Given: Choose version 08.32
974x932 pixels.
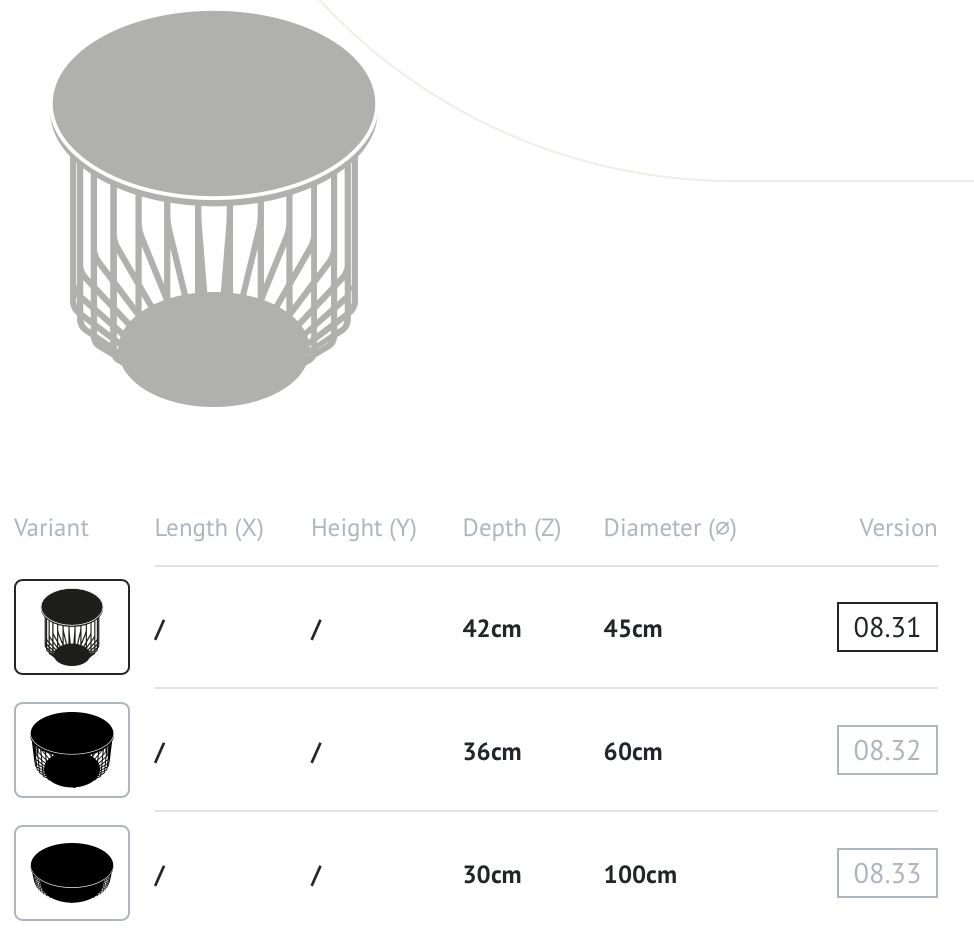Looking at the screenshot, I should click(886, 750).
